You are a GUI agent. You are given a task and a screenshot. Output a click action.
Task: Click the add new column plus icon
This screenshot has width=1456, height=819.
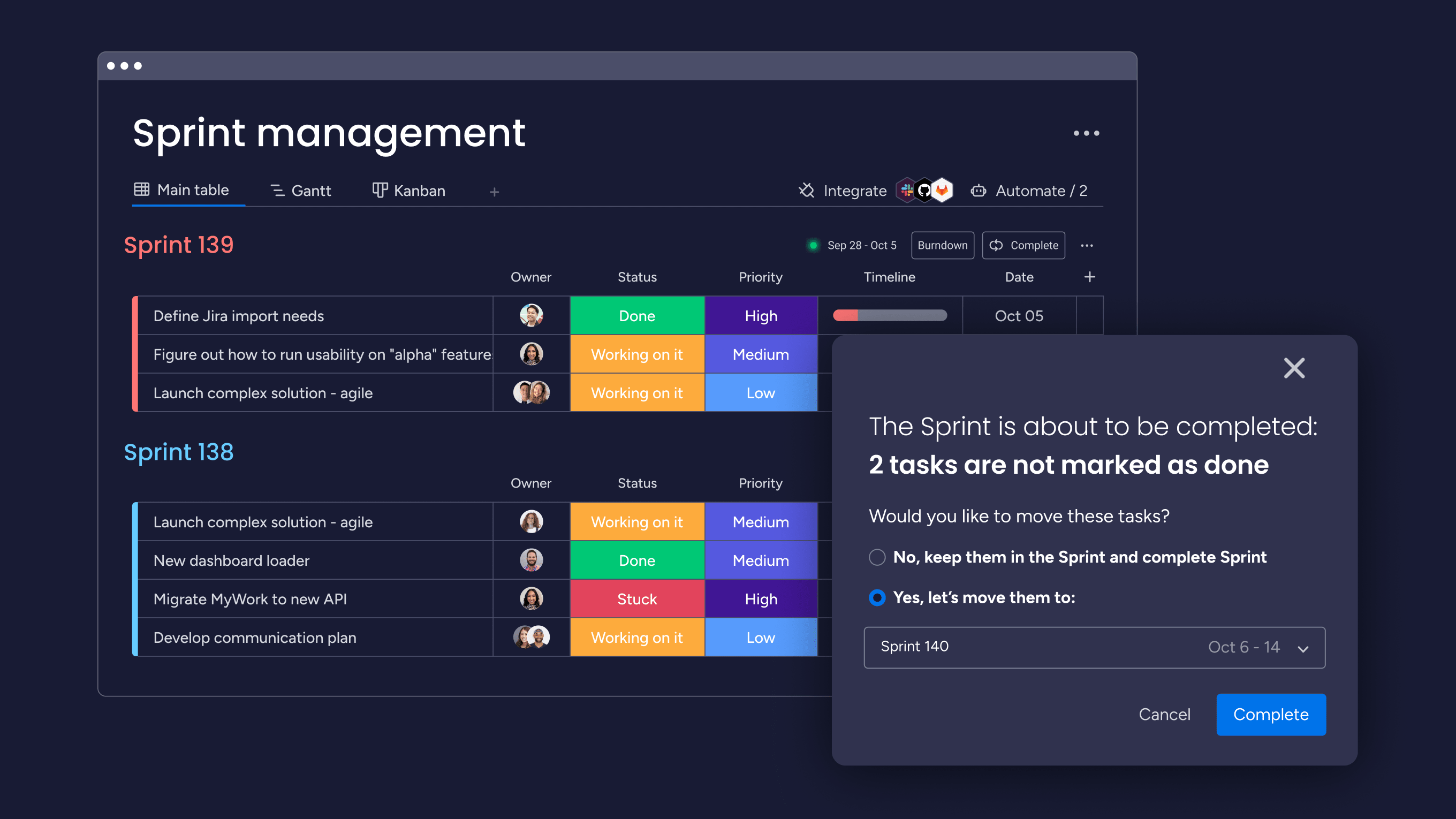coord(1090,277)
